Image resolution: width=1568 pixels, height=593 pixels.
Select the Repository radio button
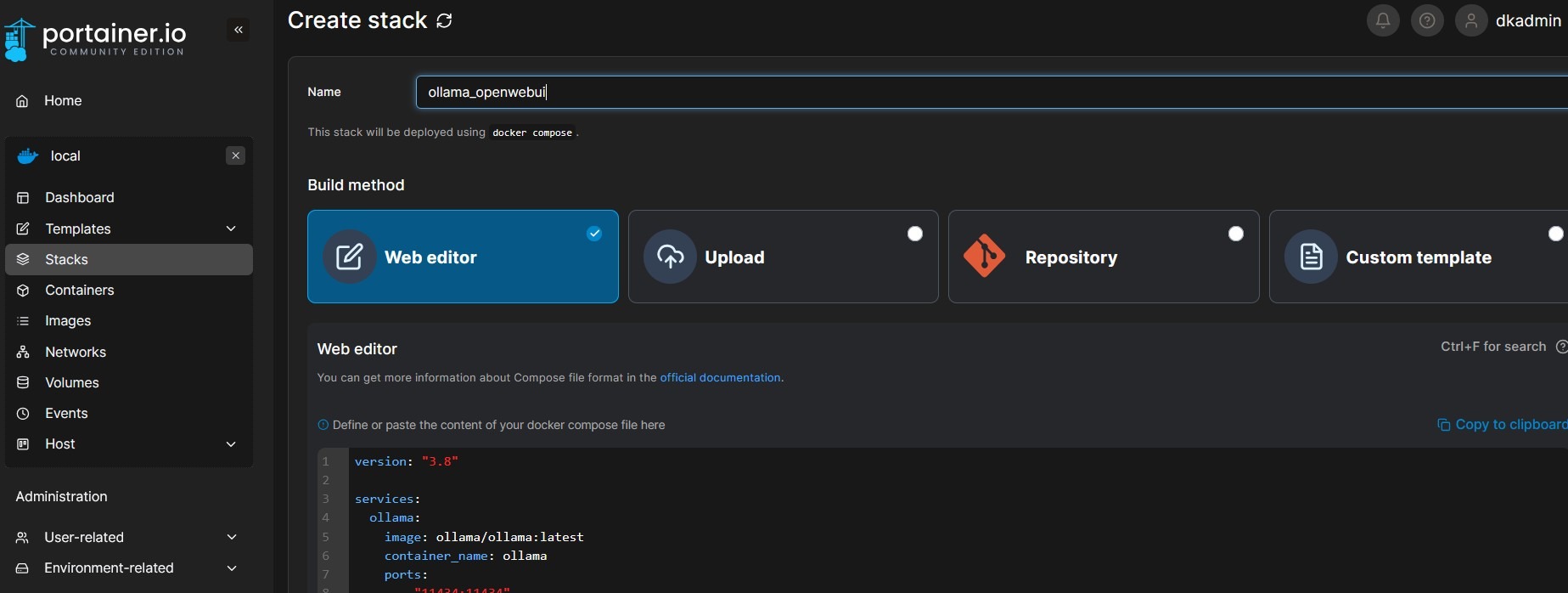(x=1235, y=234)
